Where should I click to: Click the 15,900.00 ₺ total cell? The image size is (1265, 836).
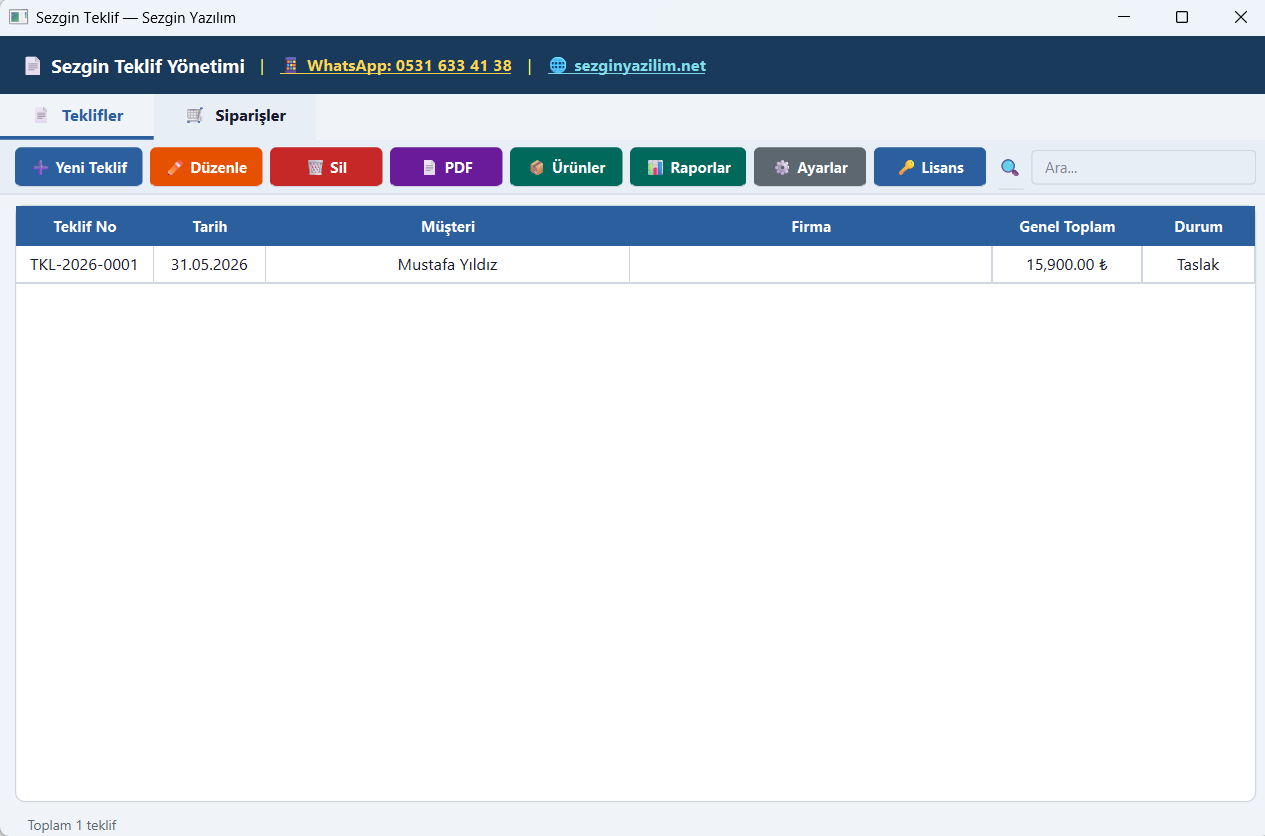[x=1067, y=265]
